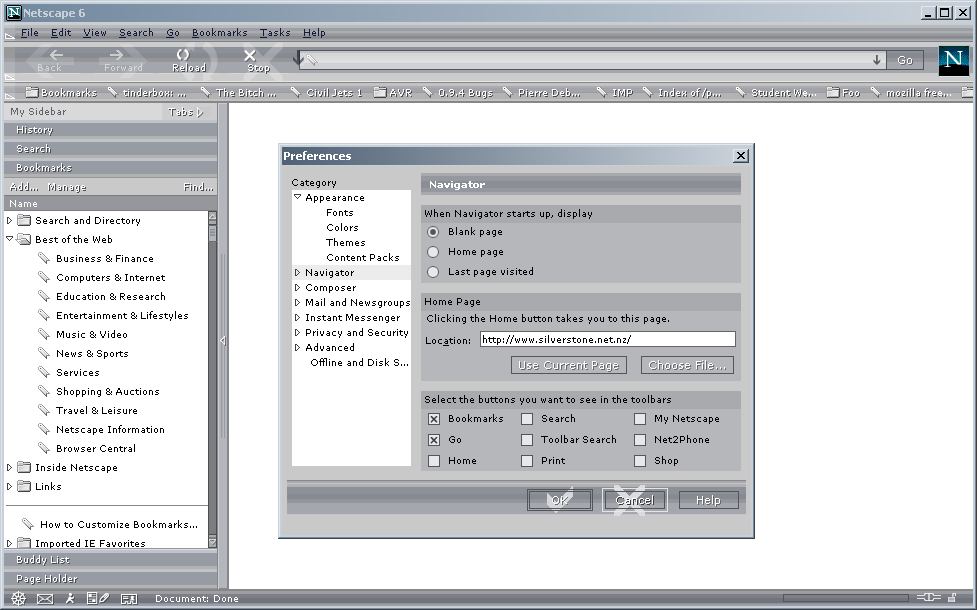Screen dimensions: 977x610
Task: Expand the Instant Messenger category
Action: pyautogui.click(x=298, y=317)
